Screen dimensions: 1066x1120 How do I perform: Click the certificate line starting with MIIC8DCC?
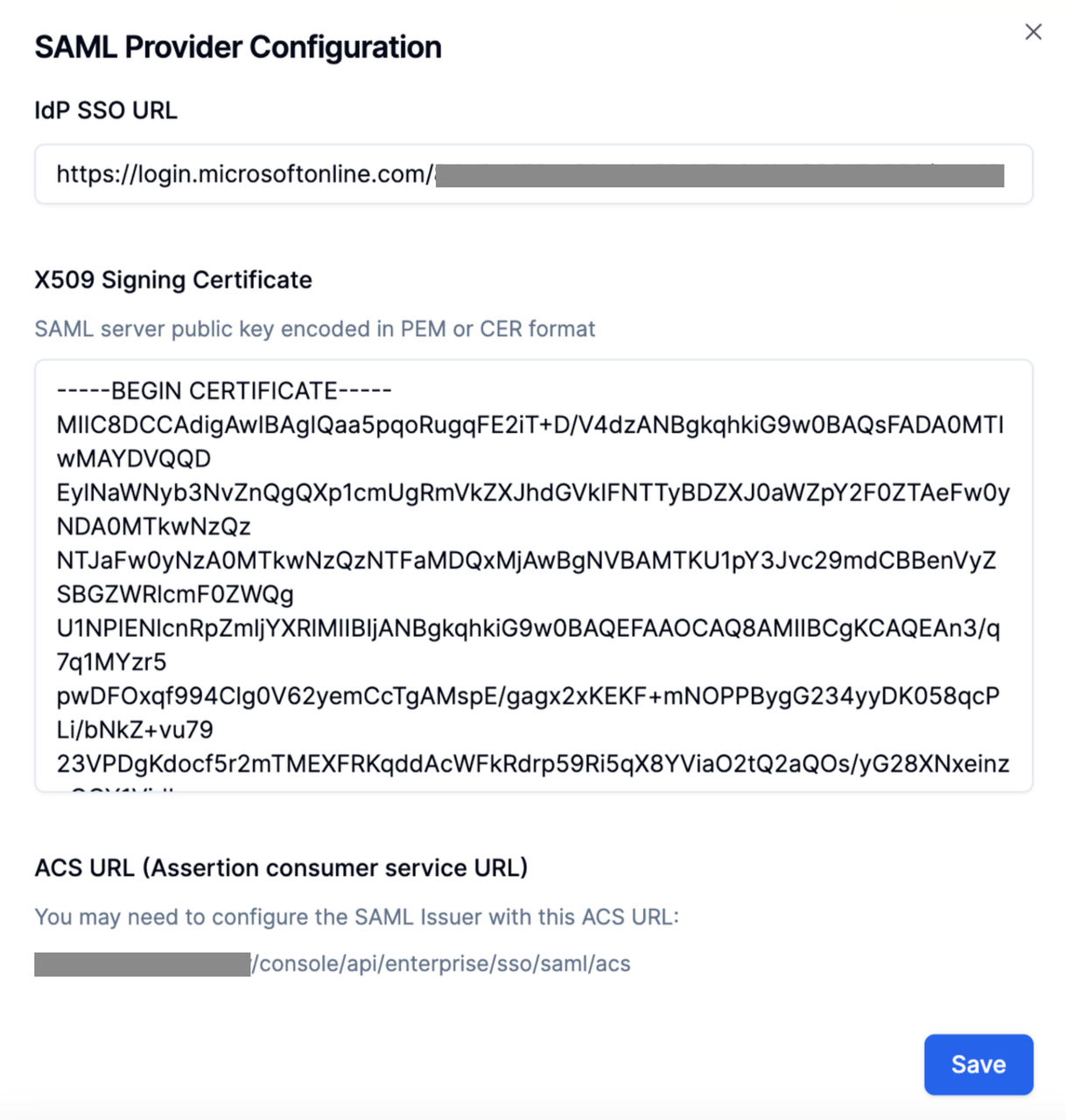530,424
